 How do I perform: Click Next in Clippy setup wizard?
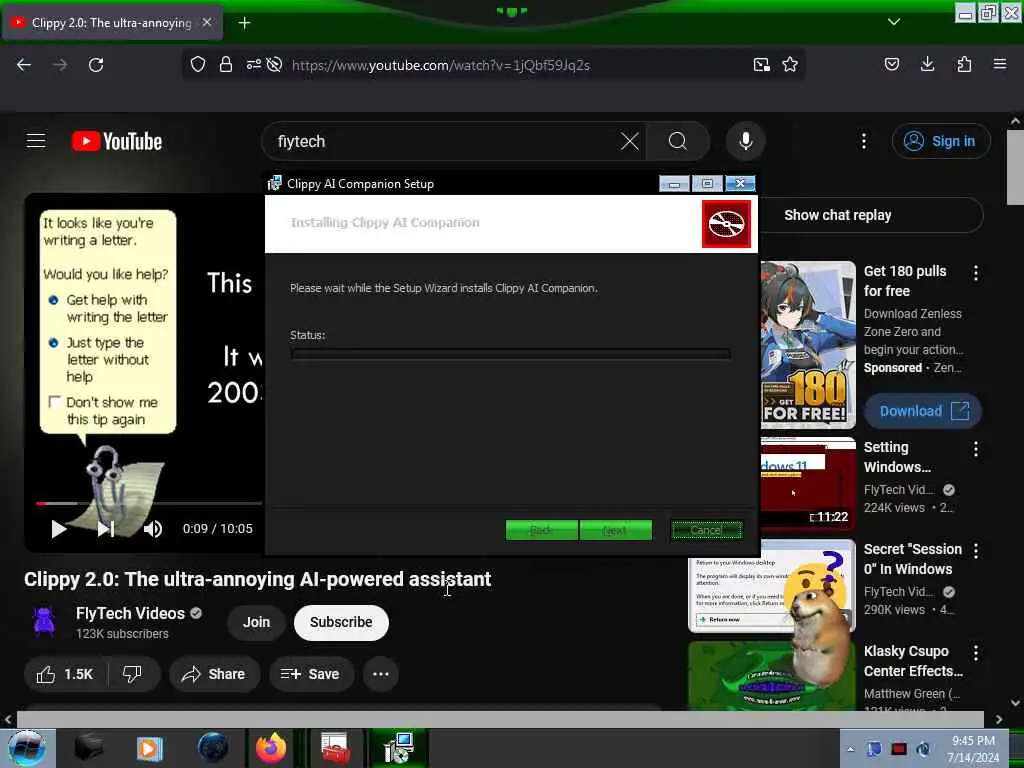pyautogui.click(x=616, y=530)
